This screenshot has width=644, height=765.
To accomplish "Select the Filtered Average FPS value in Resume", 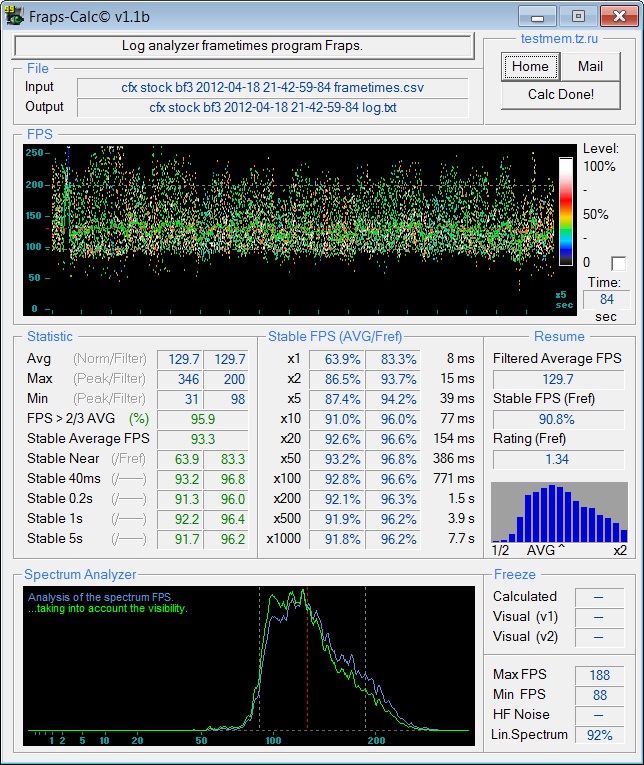I will [557, 380].
